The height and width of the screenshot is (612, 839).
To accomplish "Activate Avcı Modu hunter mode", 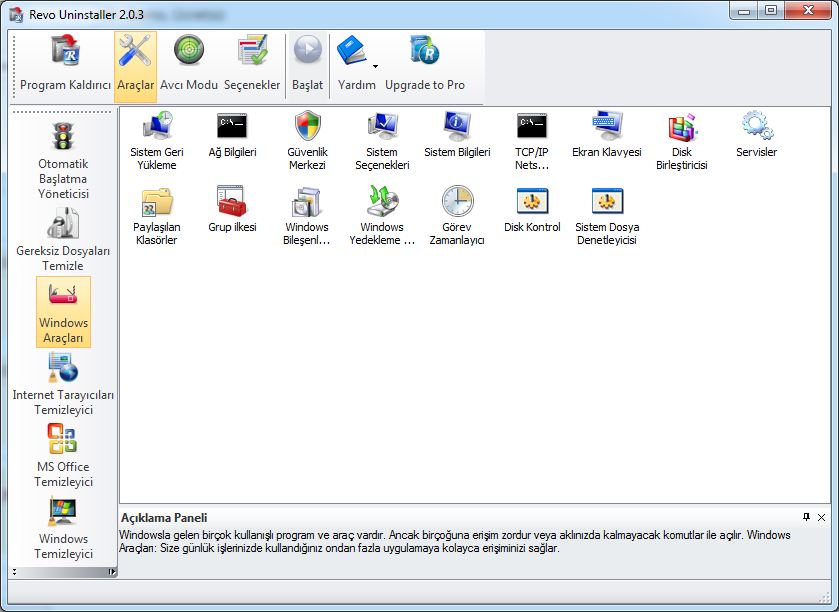I will point(189,64).
